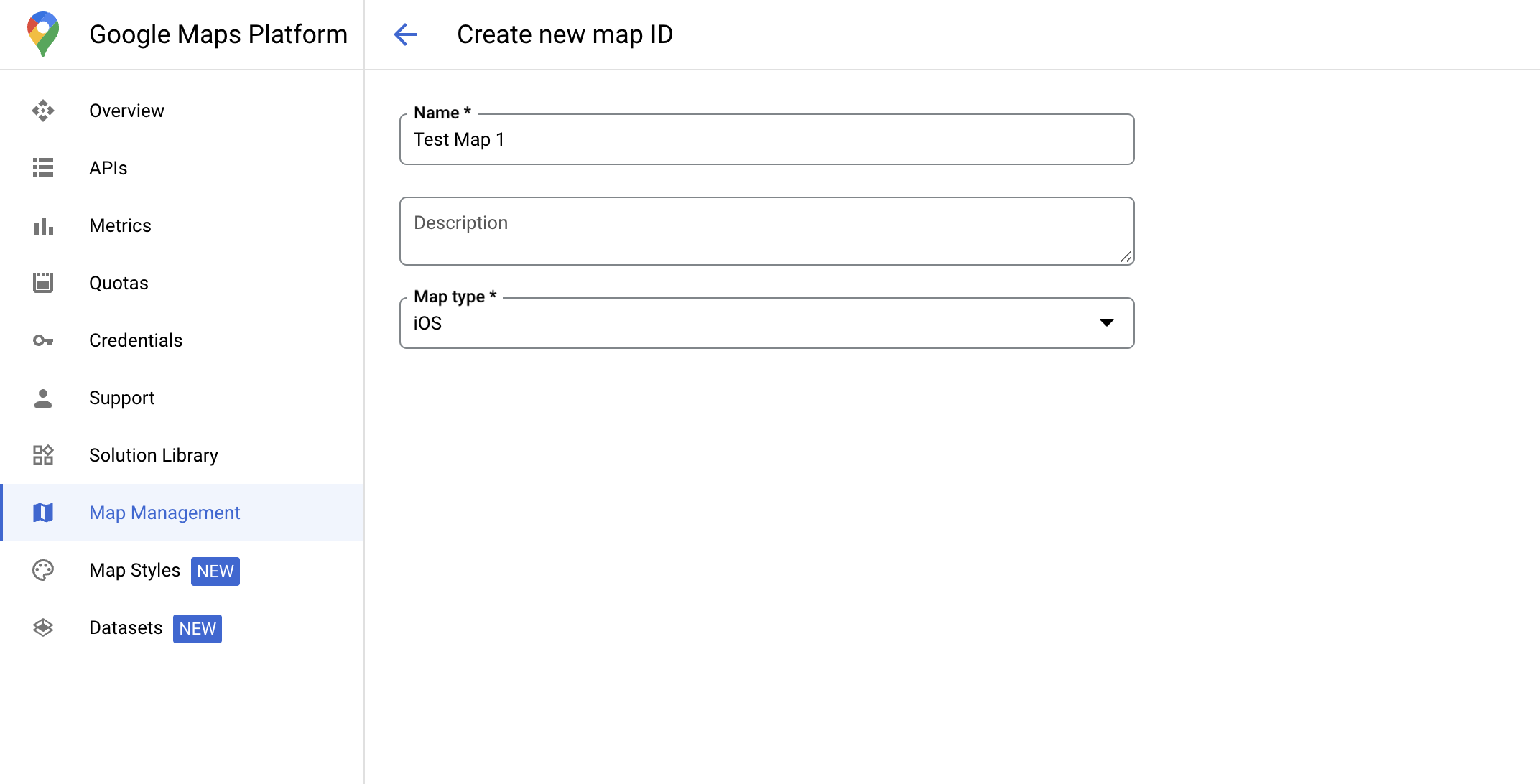Click the back arrow button
This screenshot has width=1540, height=784.
coord(406,34)
